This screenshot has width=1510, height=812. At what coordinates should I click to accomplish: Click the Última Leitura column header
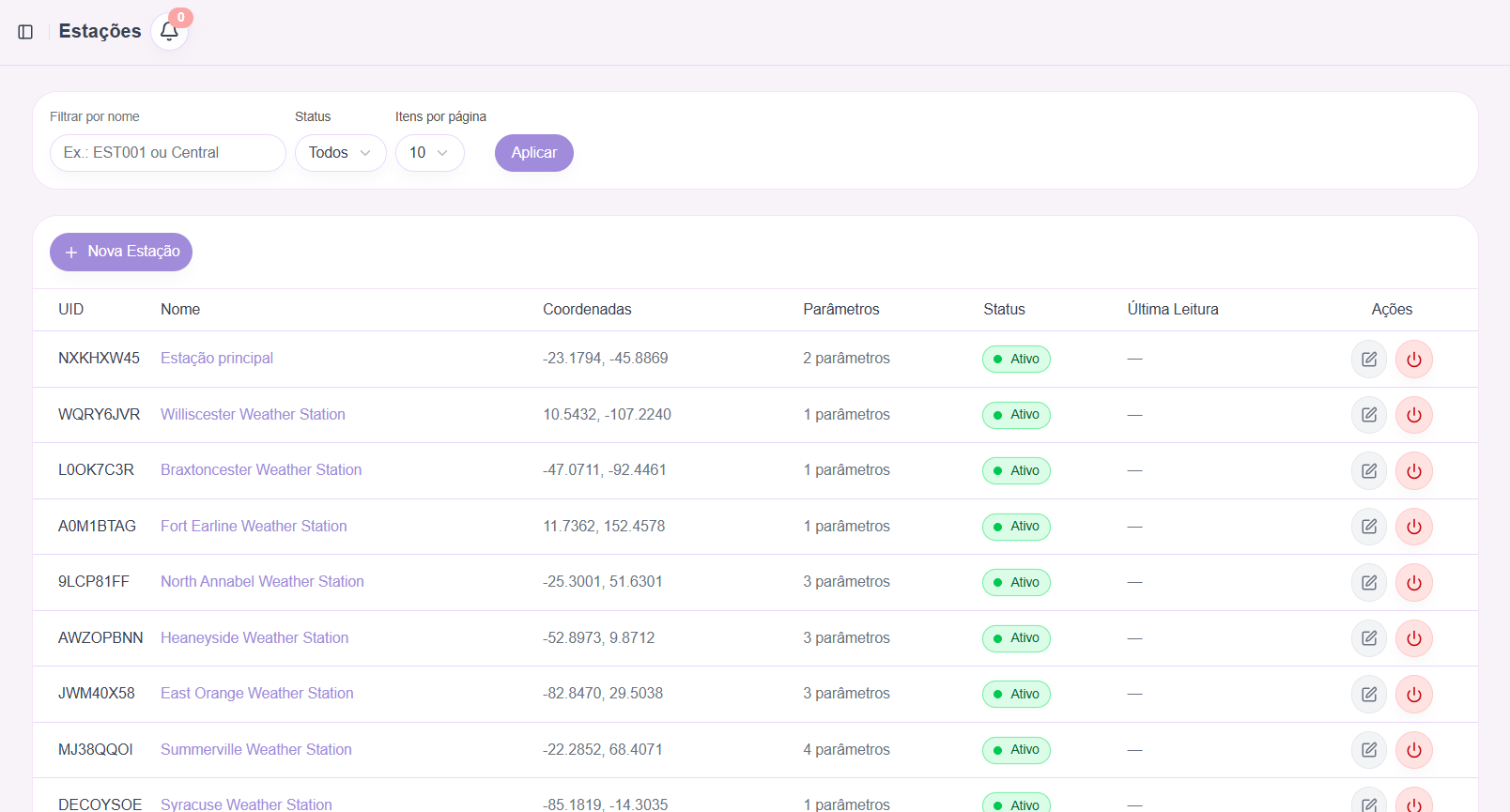[x=1172, y=310]
